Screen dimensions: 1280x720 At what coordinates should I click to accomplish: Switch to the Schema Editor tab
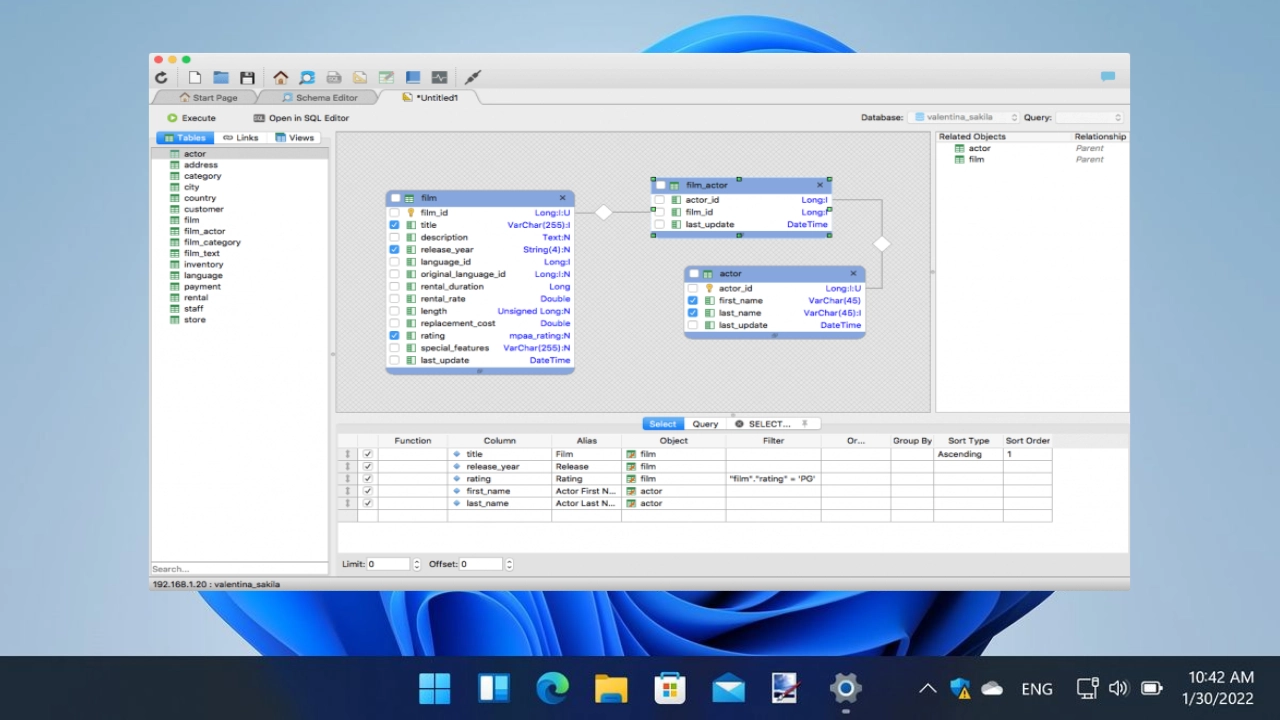[320, 98]
